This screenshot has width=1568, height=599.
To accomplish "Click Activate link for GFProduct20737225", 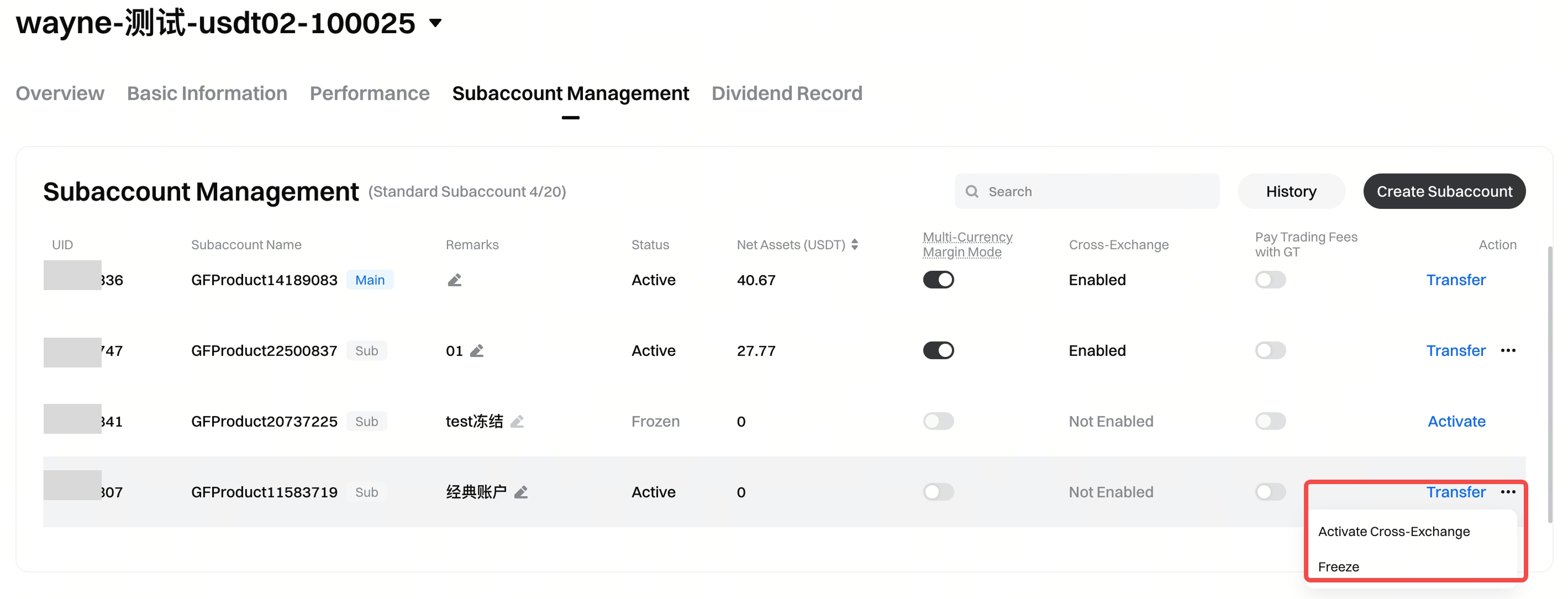I will [1456, 421].
